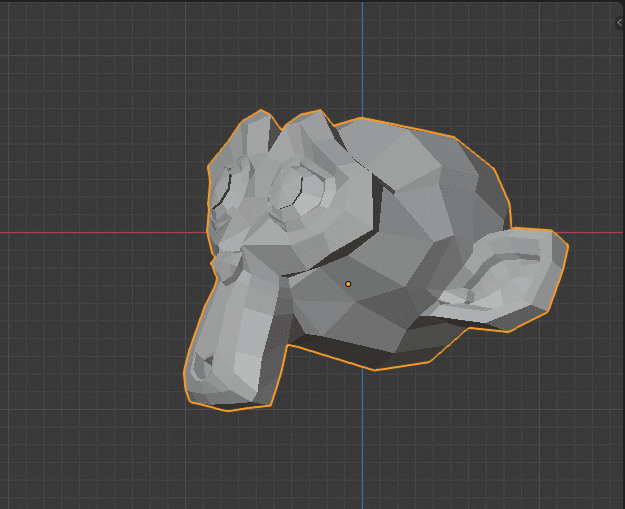Click the viewport axis intersection behind the head
This screenshot has height=509, width=625.
pos(362,232)
